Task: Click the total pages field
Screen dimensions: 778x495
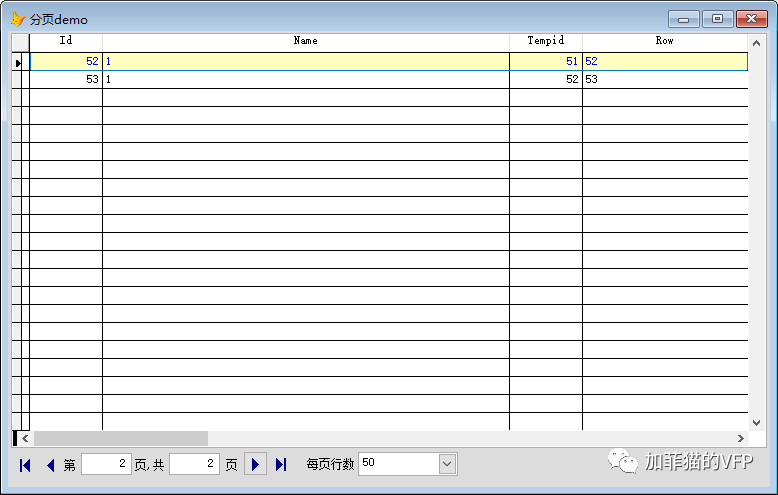Action: tap(194, 464)
